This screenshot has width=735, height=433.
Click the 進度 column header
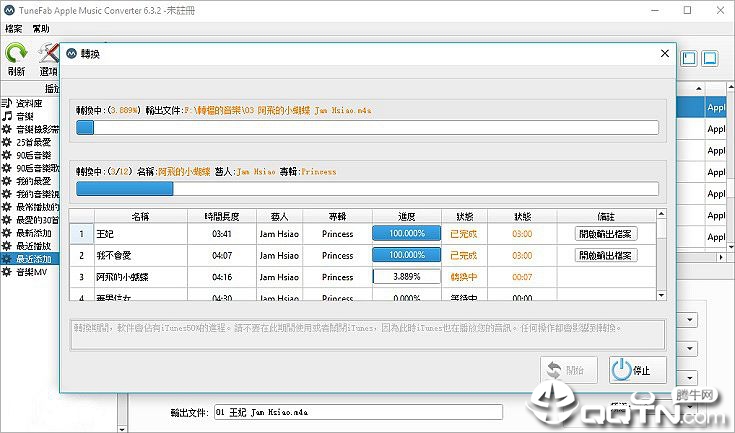click(x=406, y=216)
